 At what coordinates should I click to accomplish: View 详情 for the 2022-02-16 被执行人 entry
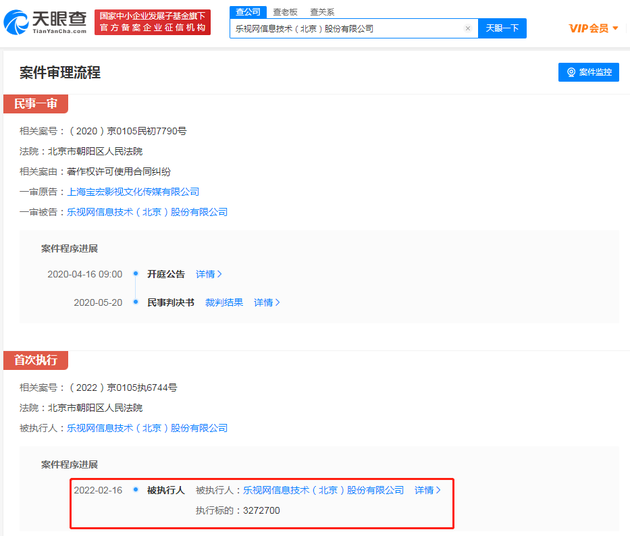click(428, 490)
